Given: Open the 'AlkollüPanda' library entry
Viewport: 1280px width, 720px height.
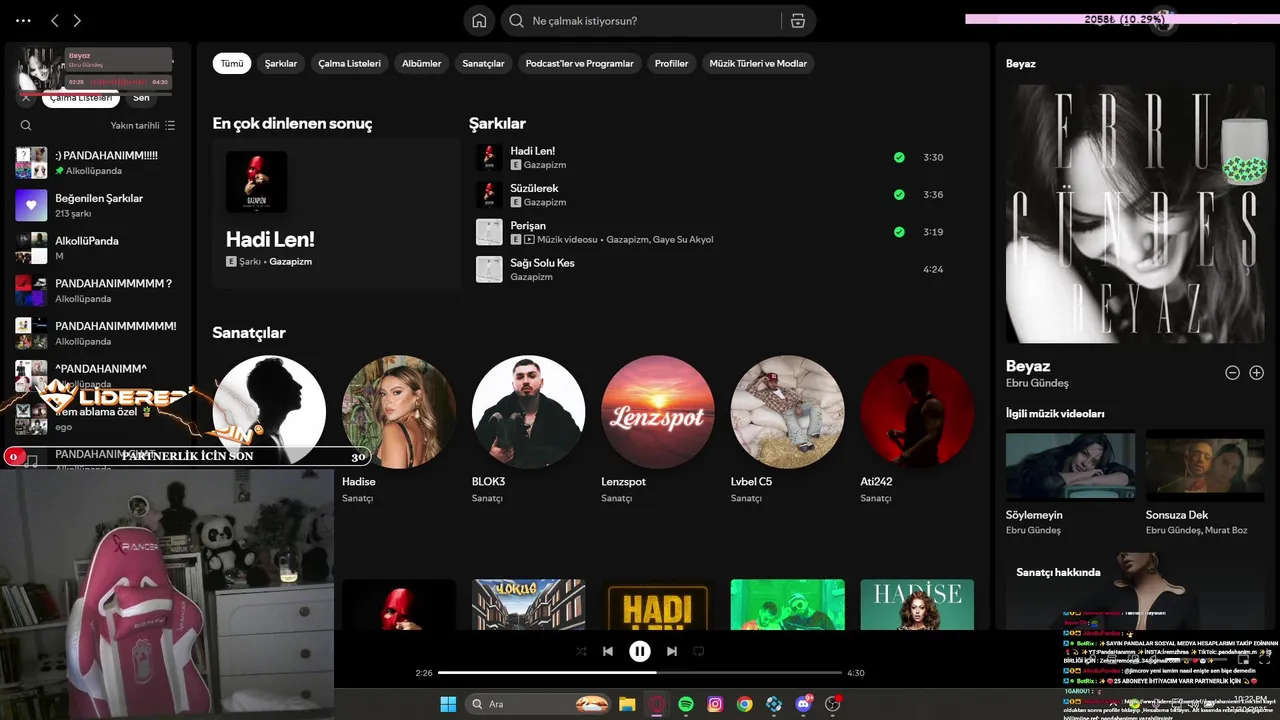Looking at the screenshot, I should (97, 248).
